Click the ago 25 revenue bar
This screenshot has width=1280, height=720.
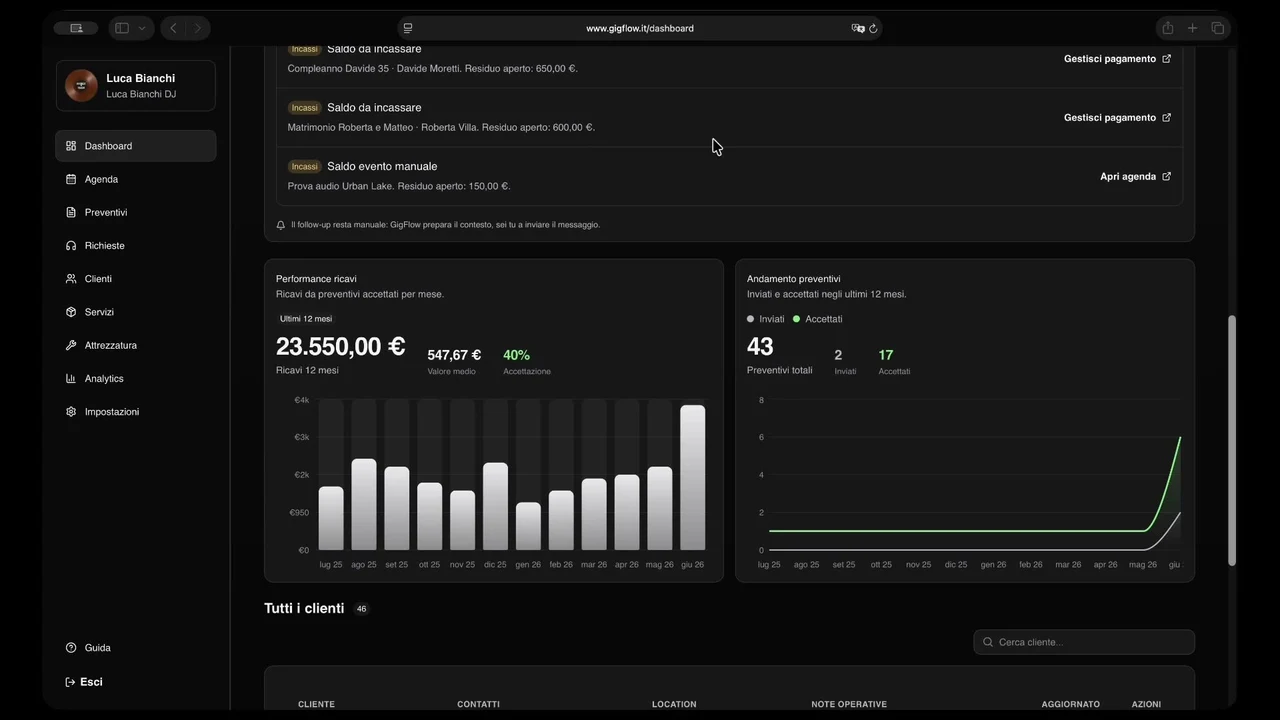[364, 504]
